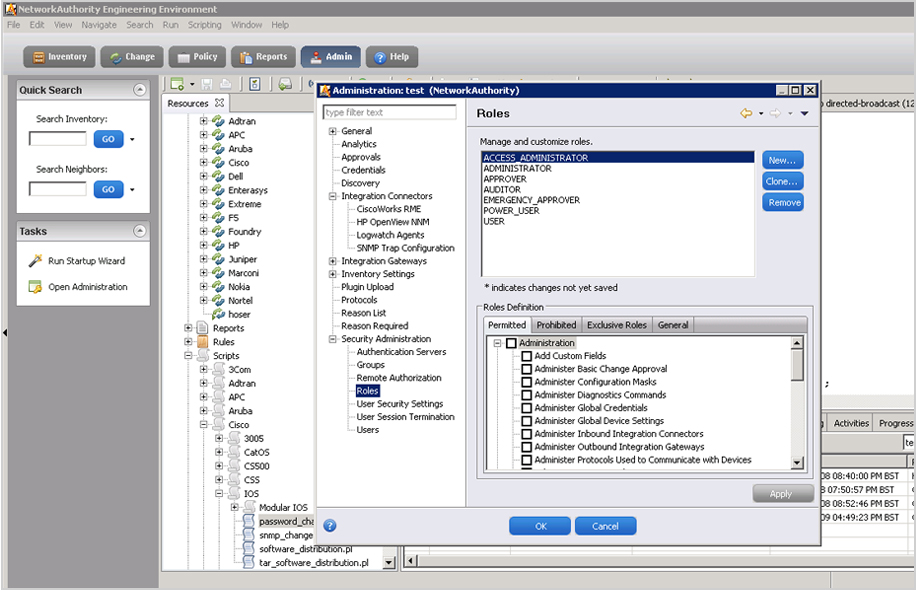
Task: Click the type filter text field
Action: 390,112
